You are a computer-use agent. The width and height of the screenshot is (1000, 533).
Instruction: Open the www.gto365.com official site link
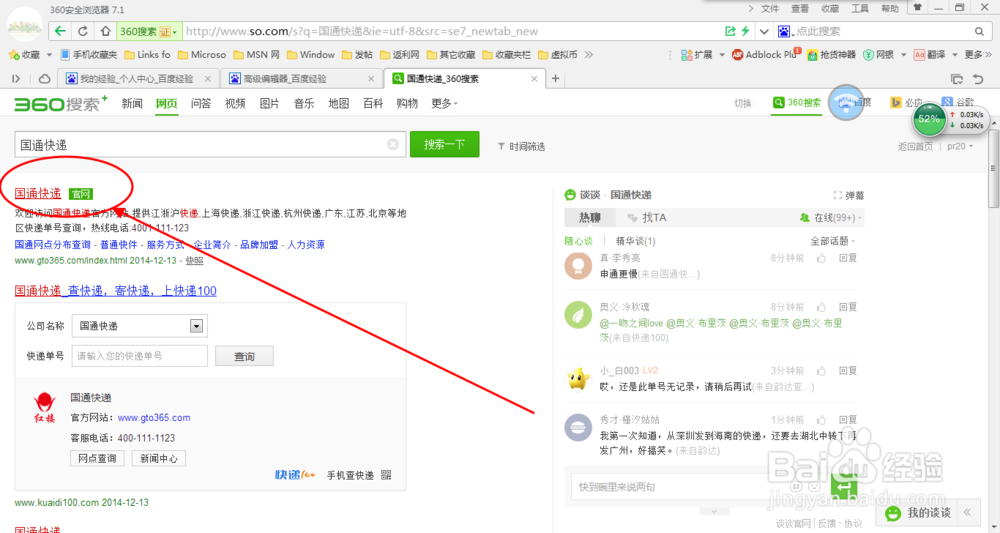(154, 418)
